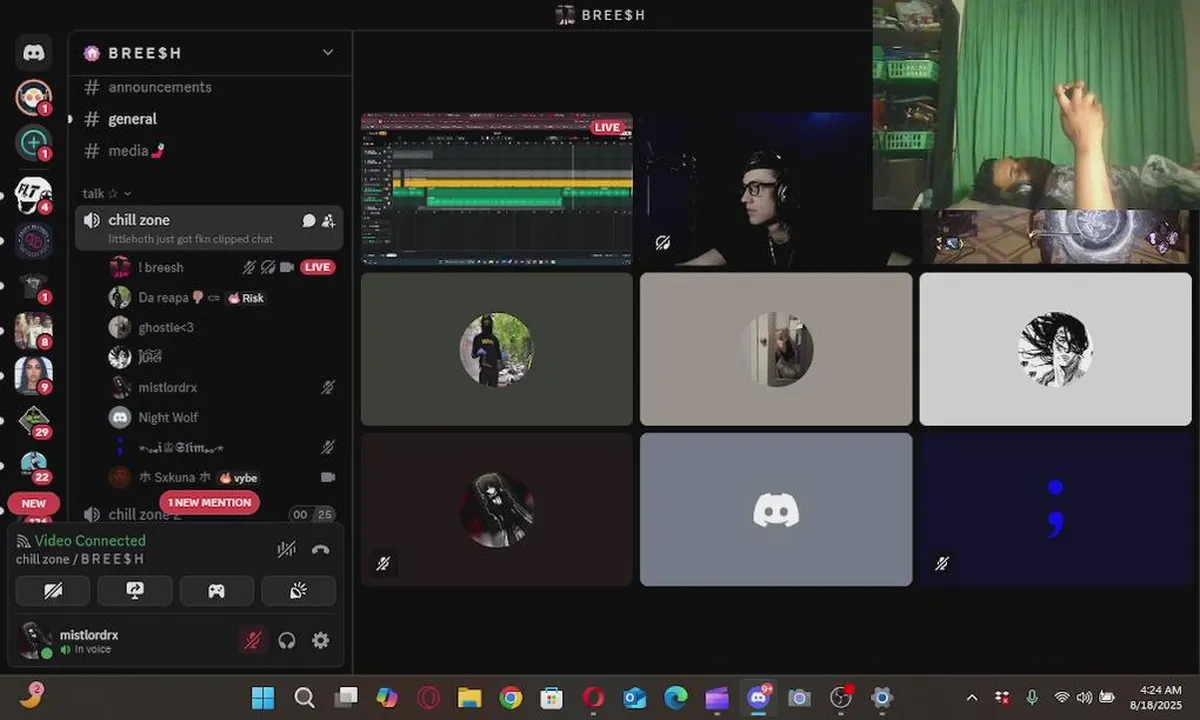The width and height of the screenshot is (1200, 720).
Task: Jump to 1 NEW MENTION
Action: pyautogui.click(x=210, y=502)
